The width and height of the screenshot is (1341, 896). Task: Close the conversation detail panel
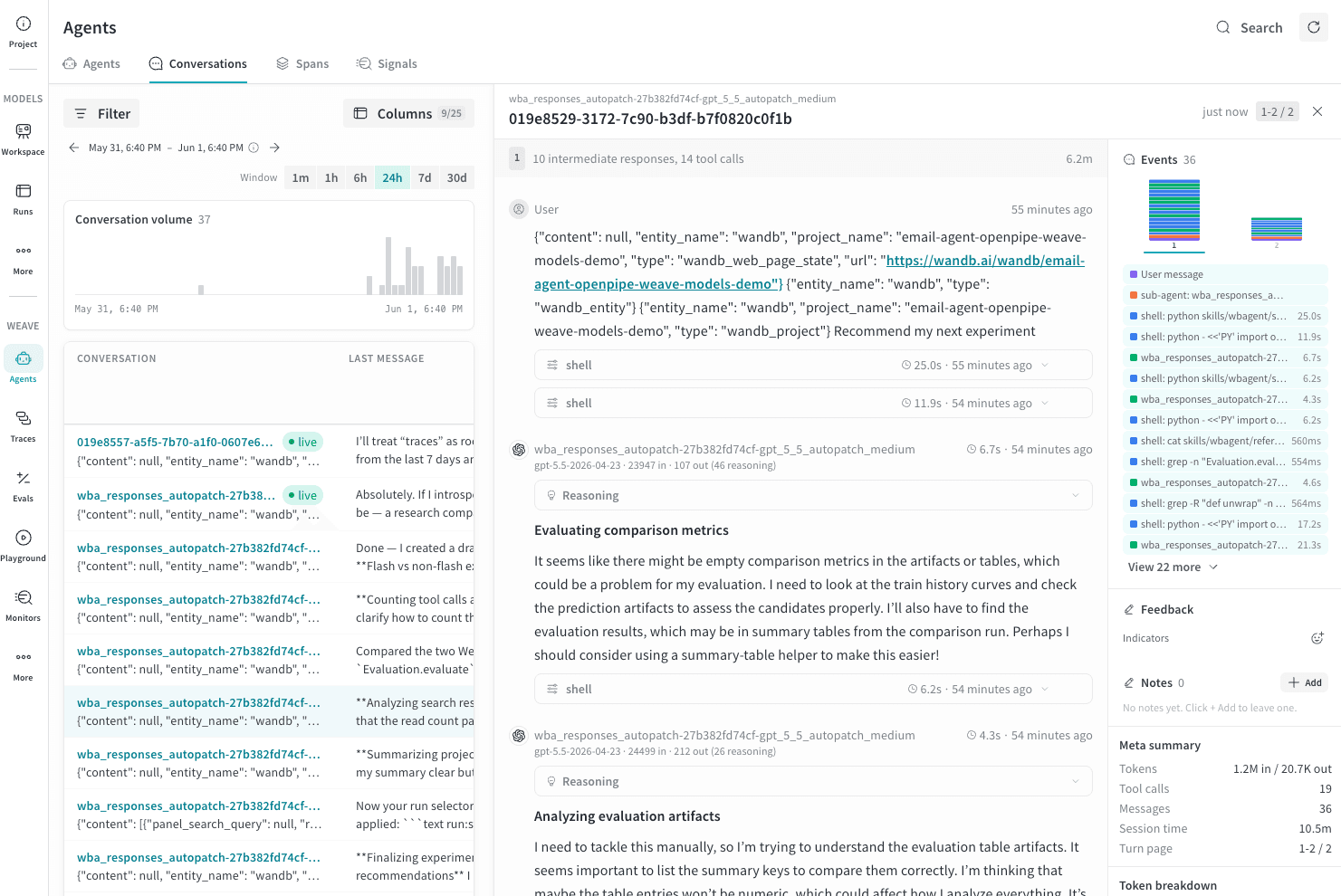tap(1317, 111)
